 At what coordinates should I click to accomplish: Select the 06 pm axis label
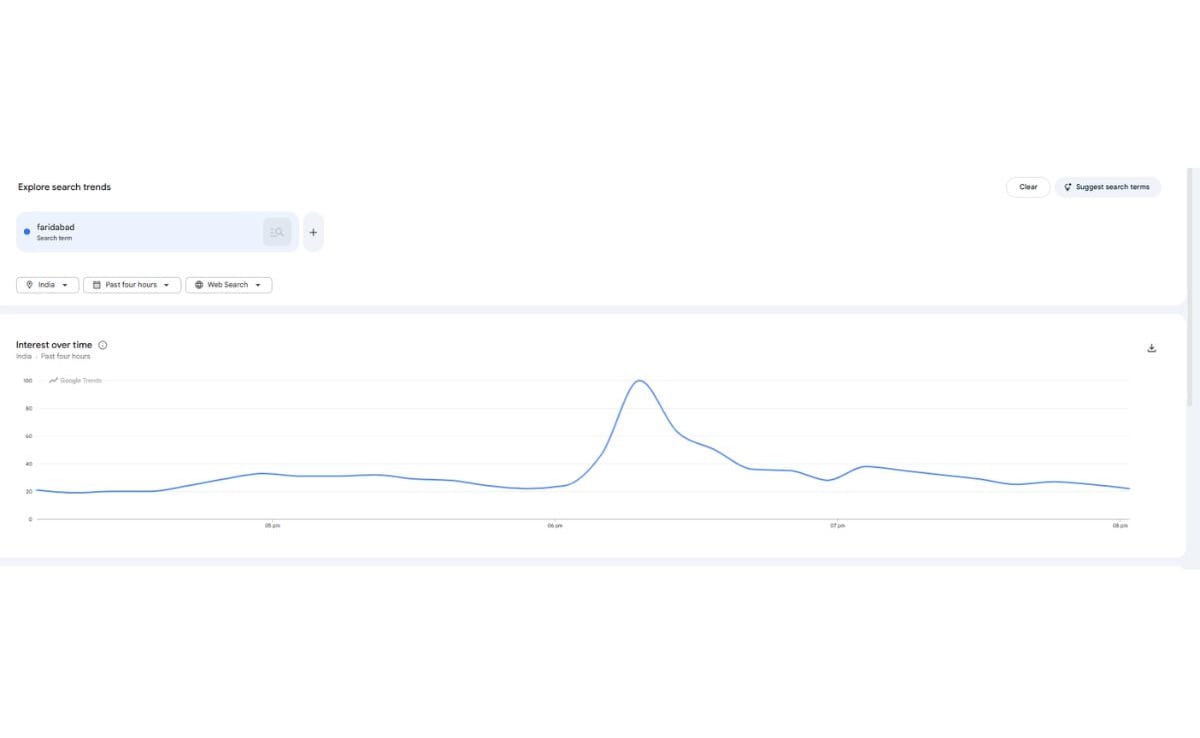click(554, 525)
